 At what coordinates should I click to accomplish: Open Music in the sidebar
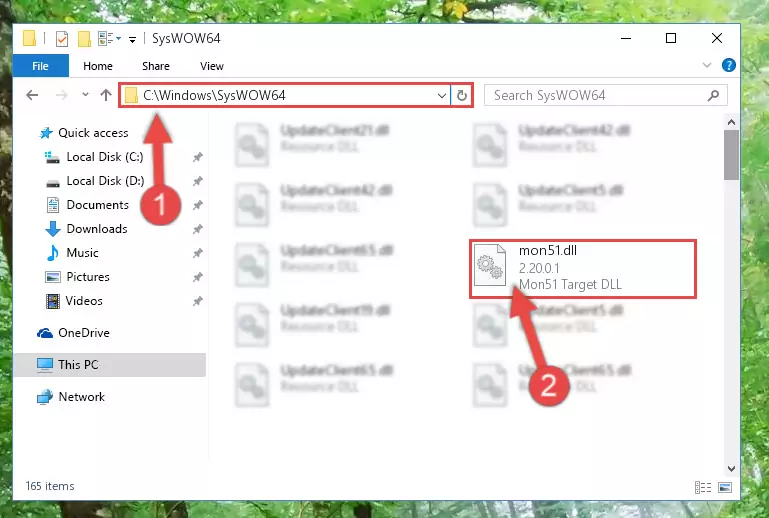pos(82,253)
